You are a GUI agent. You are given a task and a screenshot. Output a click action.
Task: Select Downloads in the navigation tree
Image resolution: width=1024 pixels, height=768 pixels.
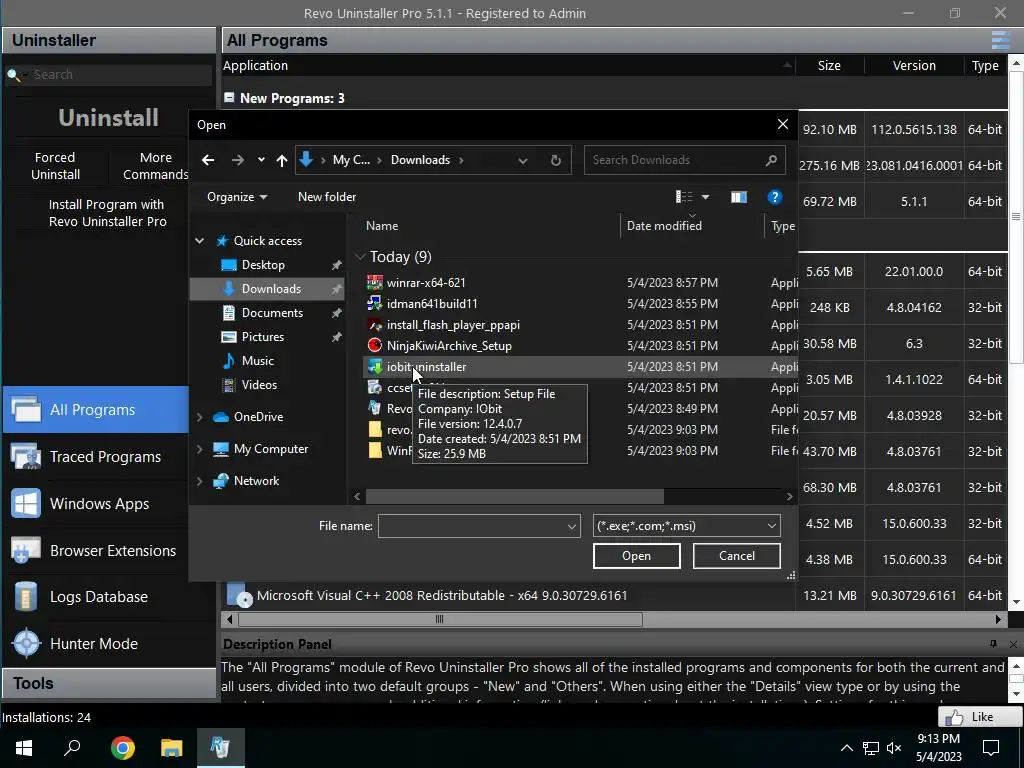(267, 289)
